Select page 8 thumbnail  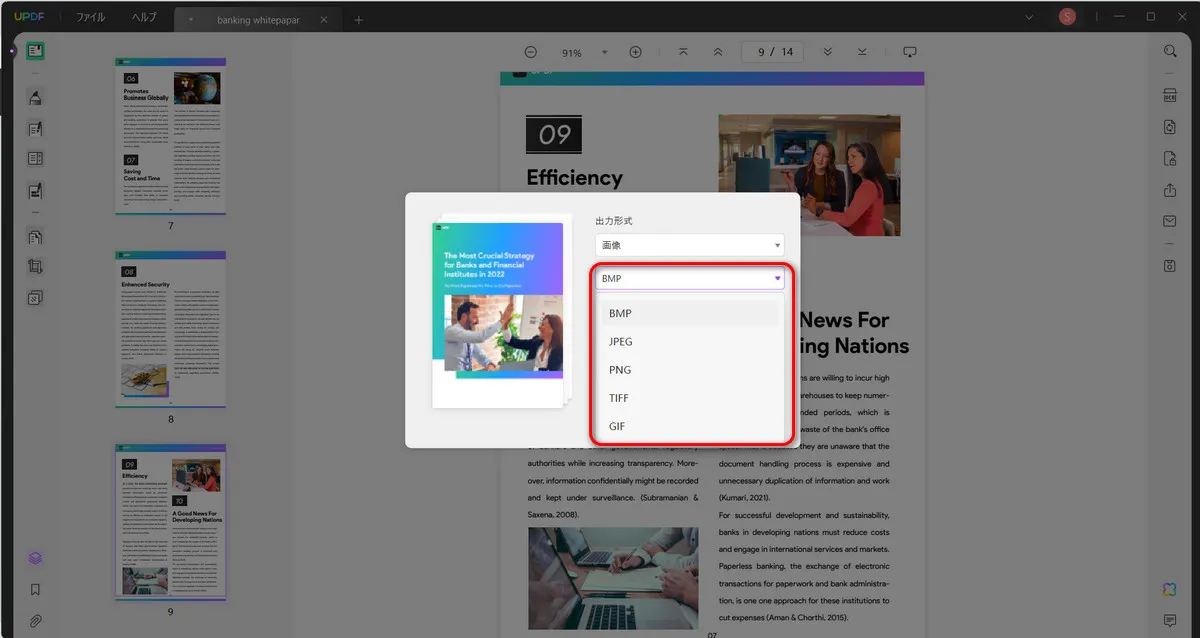pyautogui.click(x=170, y=329)
